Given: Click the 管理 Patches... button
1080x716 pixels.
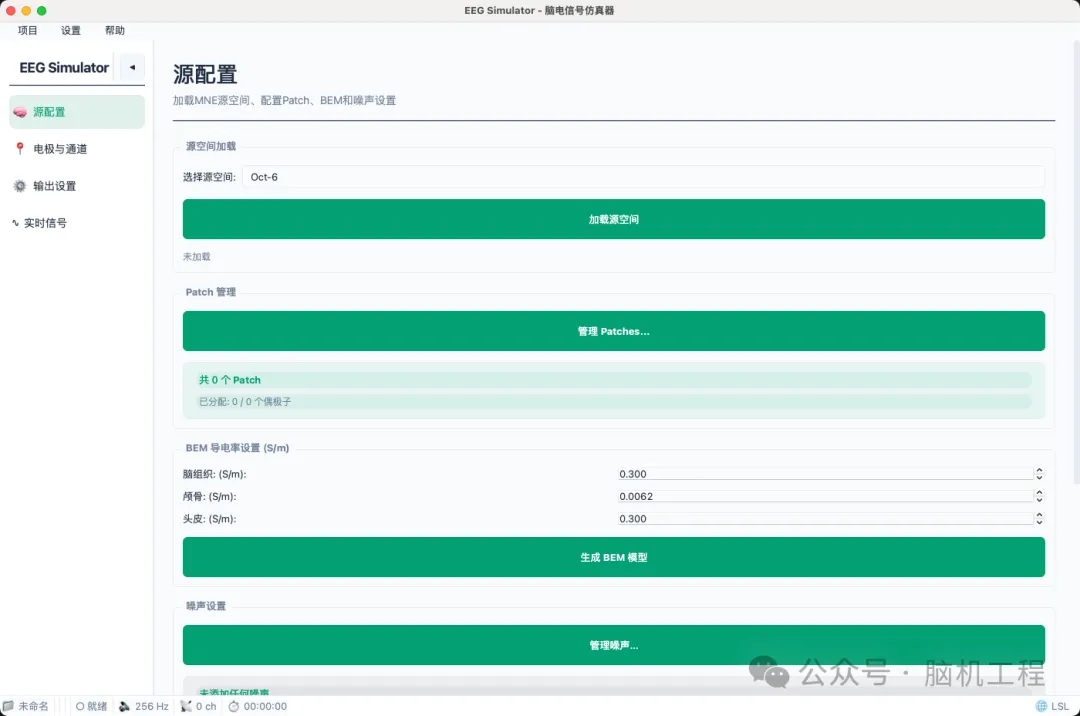Looking at the screenshot, I should [614, 331].
